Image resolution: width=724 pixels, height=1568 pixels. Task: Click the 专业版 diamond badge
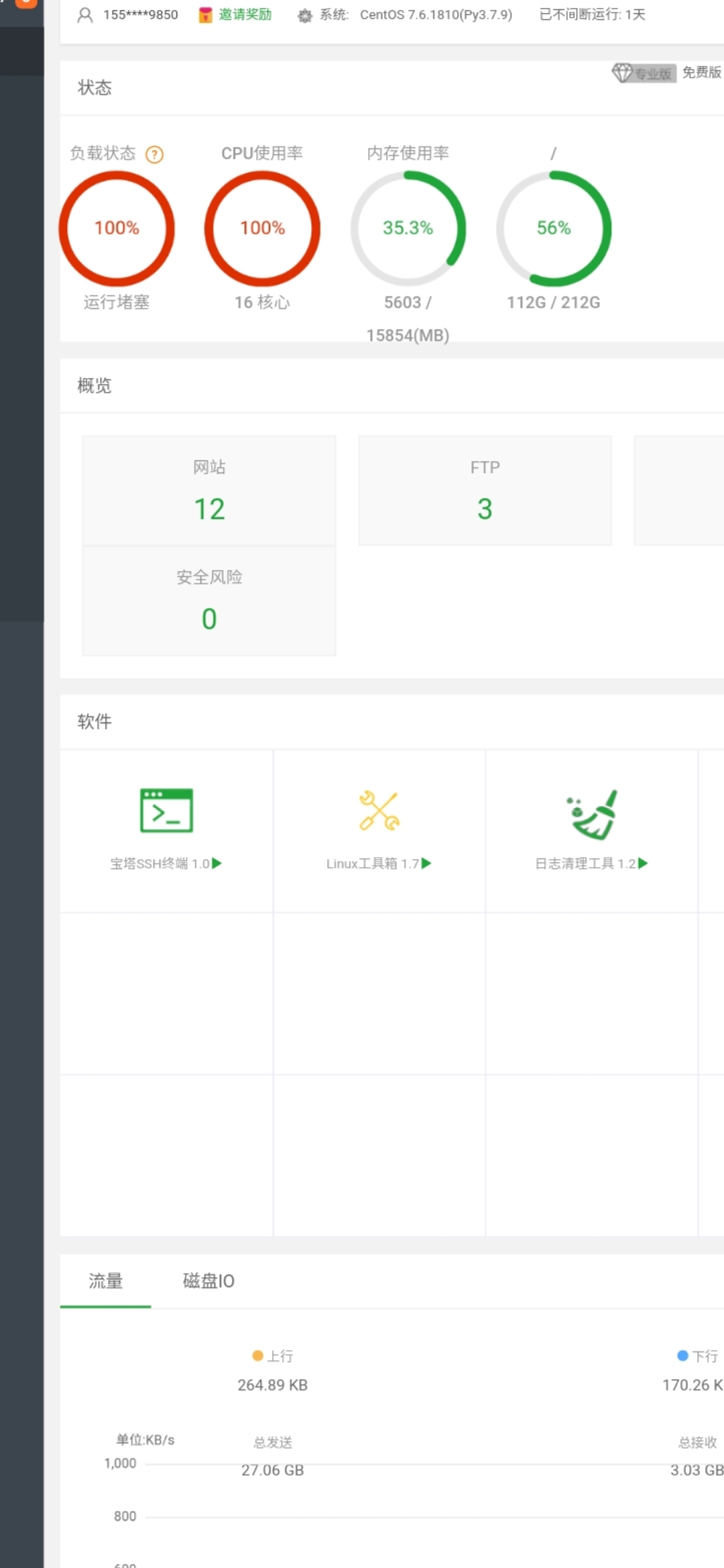click(x=644, y=72)
